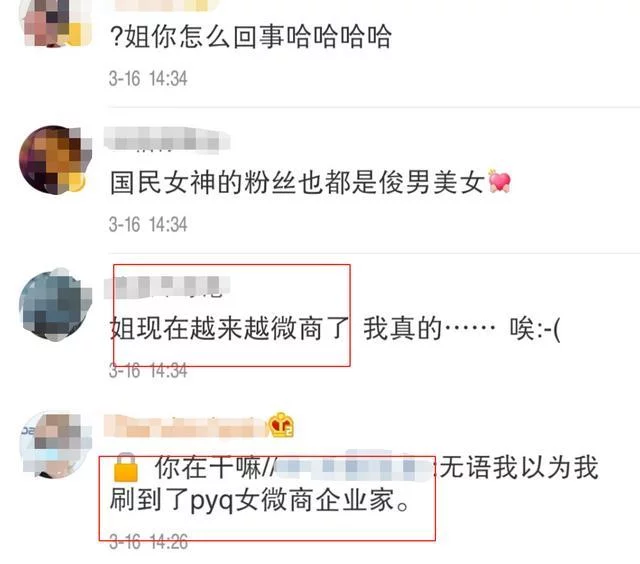Tap the yellow lock icon before 你在干嘛
This screenshot has height=564, width=640.
[x=126, y=468]
